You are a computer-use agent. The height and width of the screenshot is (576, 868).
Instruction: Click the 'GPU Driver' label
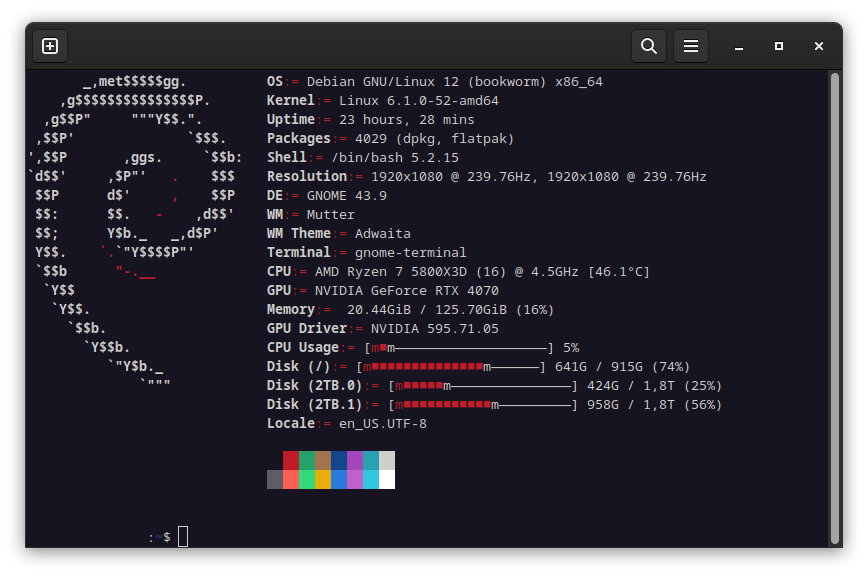click(307, 329)
